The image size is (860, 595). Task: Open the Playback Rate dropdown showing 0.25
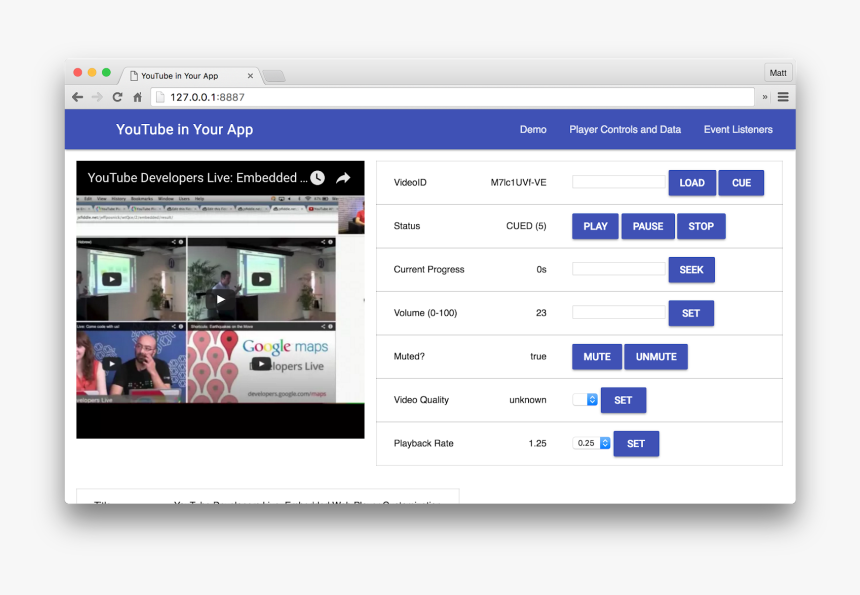591,443
